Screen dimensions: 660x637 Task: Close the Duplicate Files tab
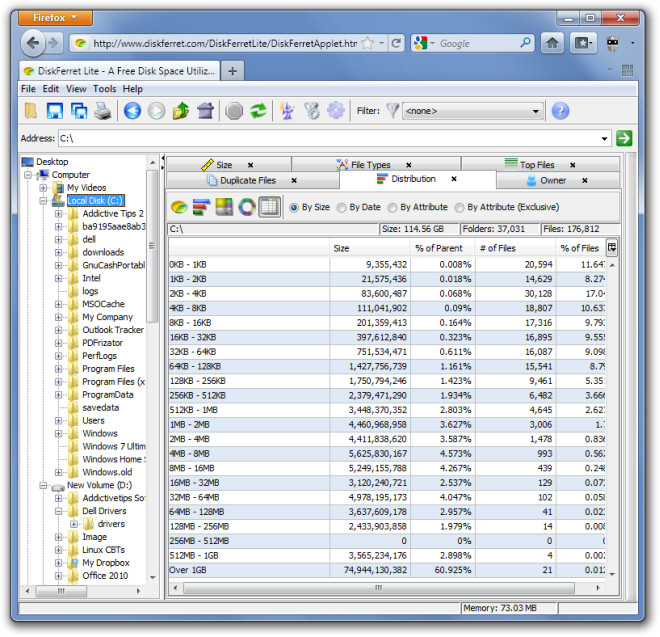coord(294,181)
